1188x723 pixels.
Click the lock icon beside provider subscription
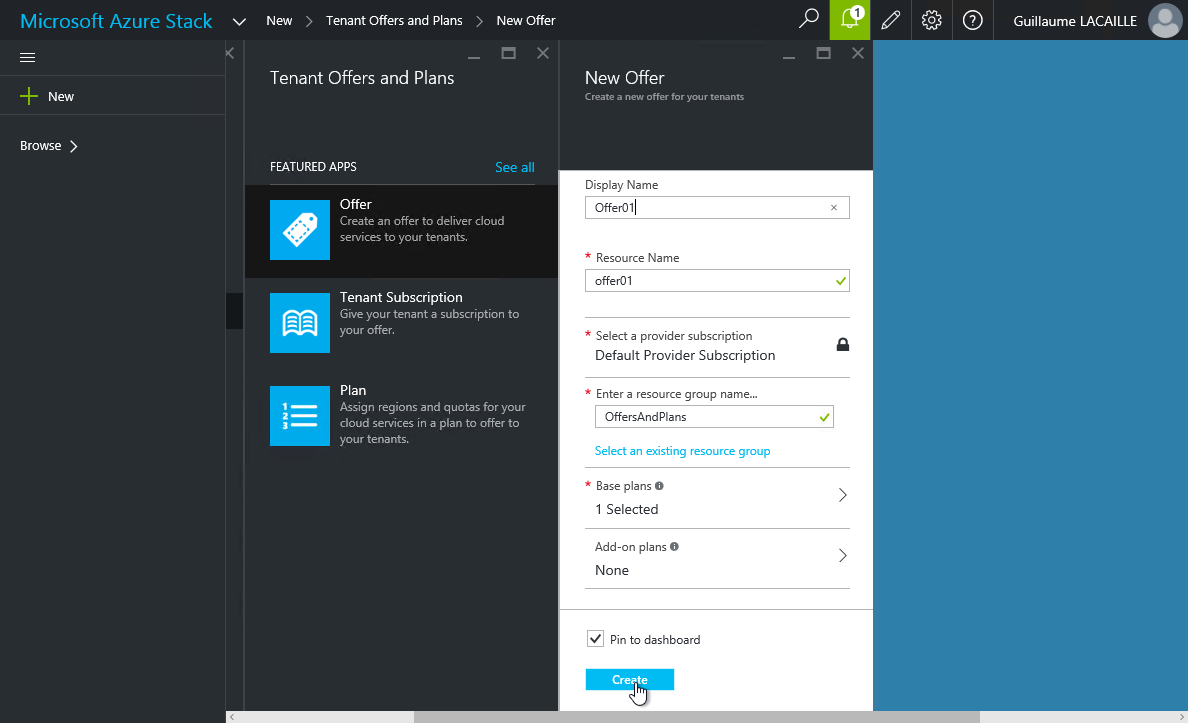click(843, 345)
